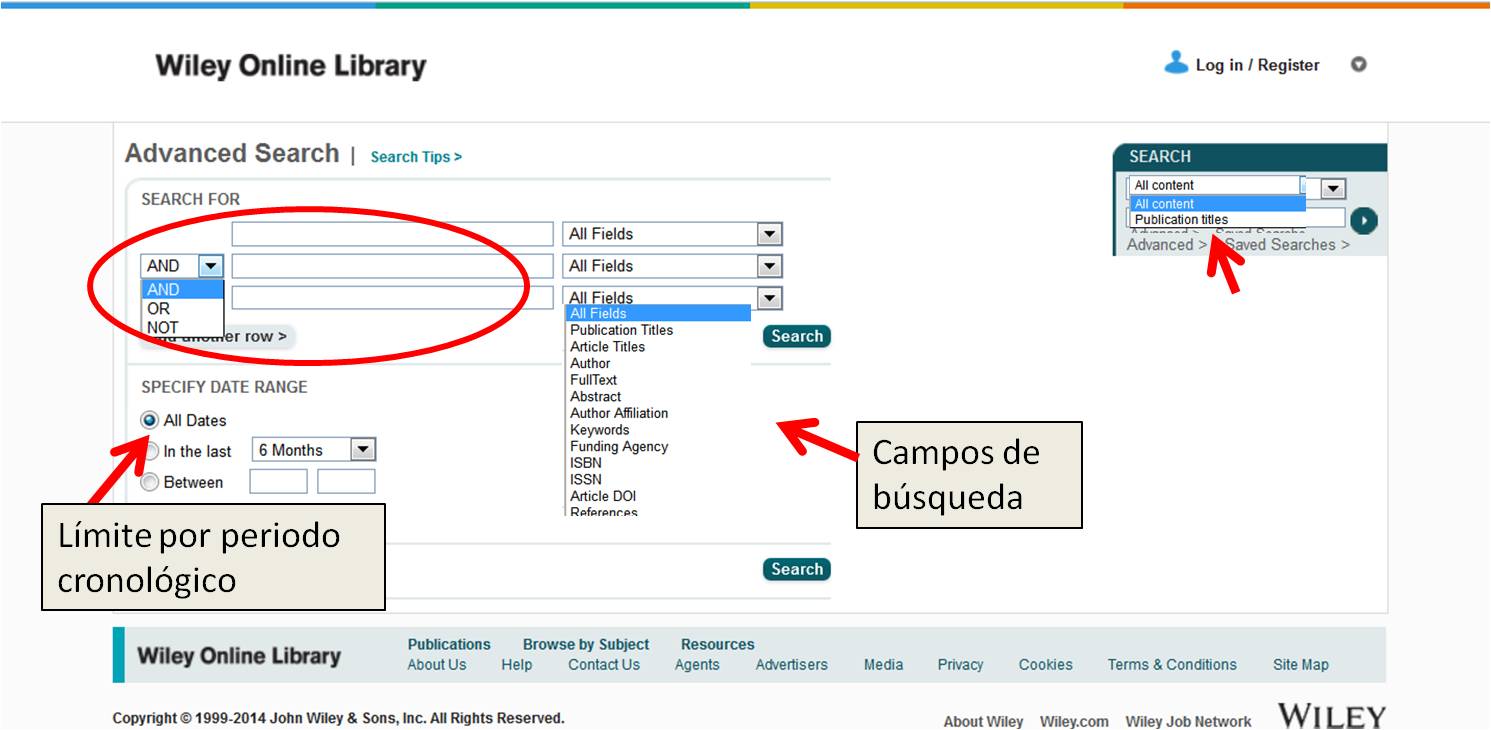The width and height of the screenshot is (1491, 730).
Task: Select the All Dates radio button
Action: coord(150,420)
